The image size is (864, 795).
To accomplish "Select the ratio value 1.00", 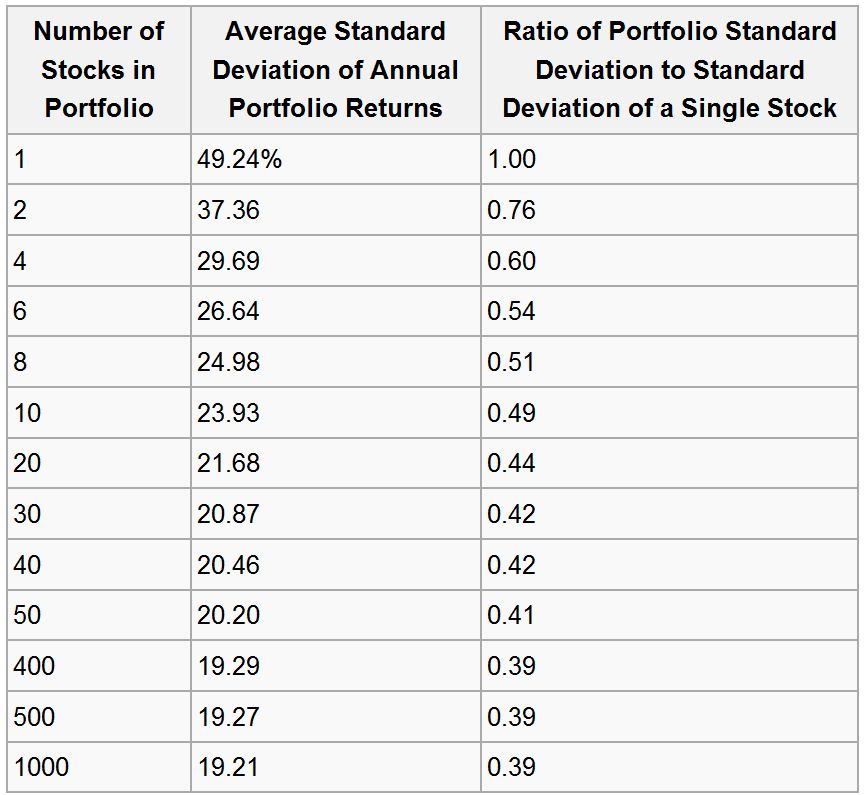I will click(511, 159).
